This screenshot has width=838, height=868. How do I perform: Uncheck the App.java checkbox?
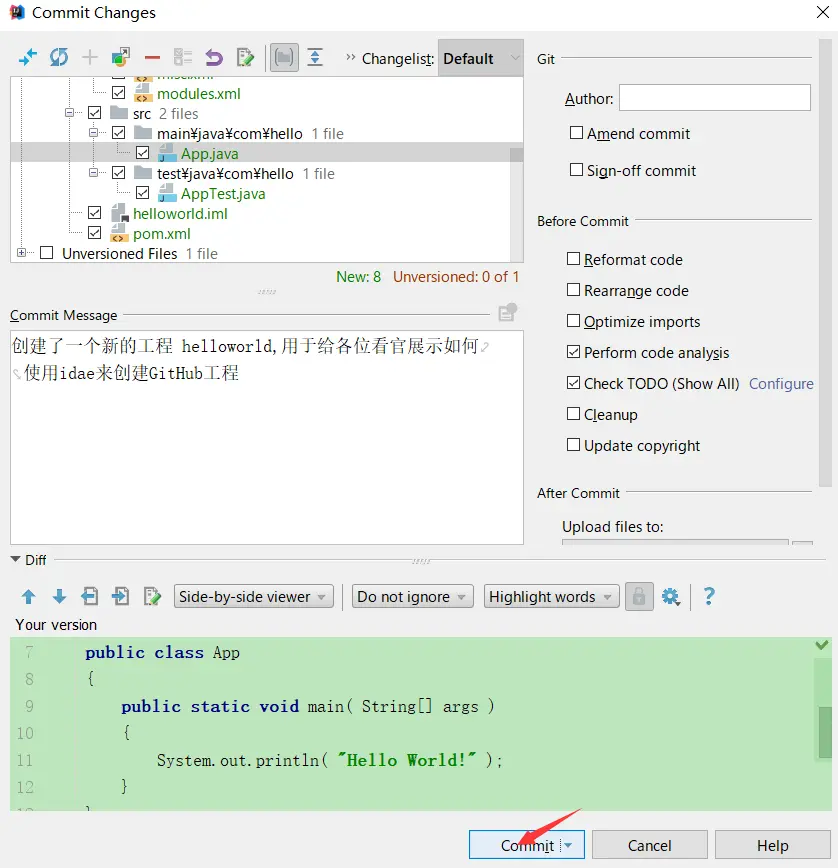(x=142, y=152)
